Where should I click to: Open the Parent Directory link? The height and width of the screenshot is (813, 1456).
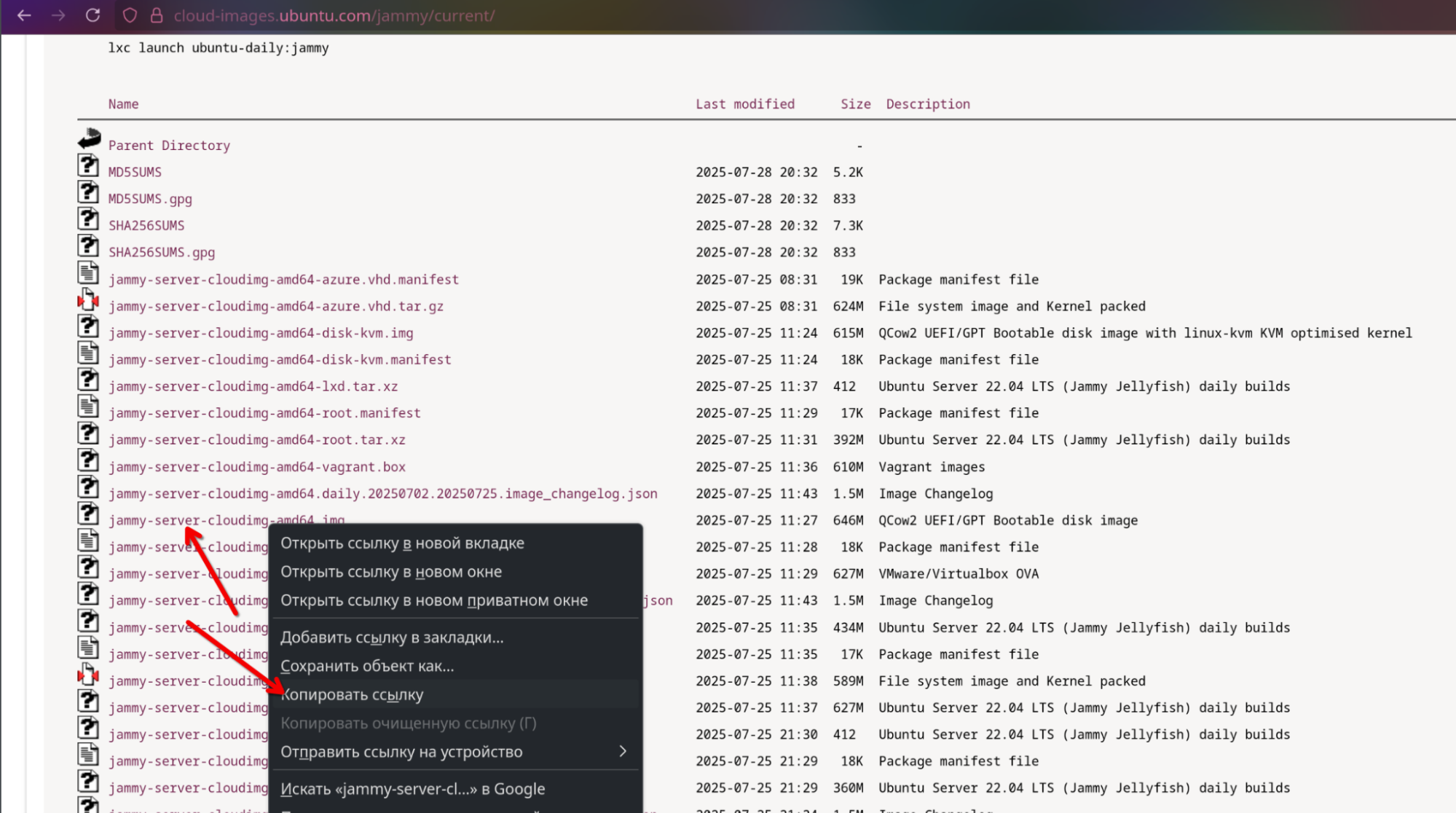point(169,146)
